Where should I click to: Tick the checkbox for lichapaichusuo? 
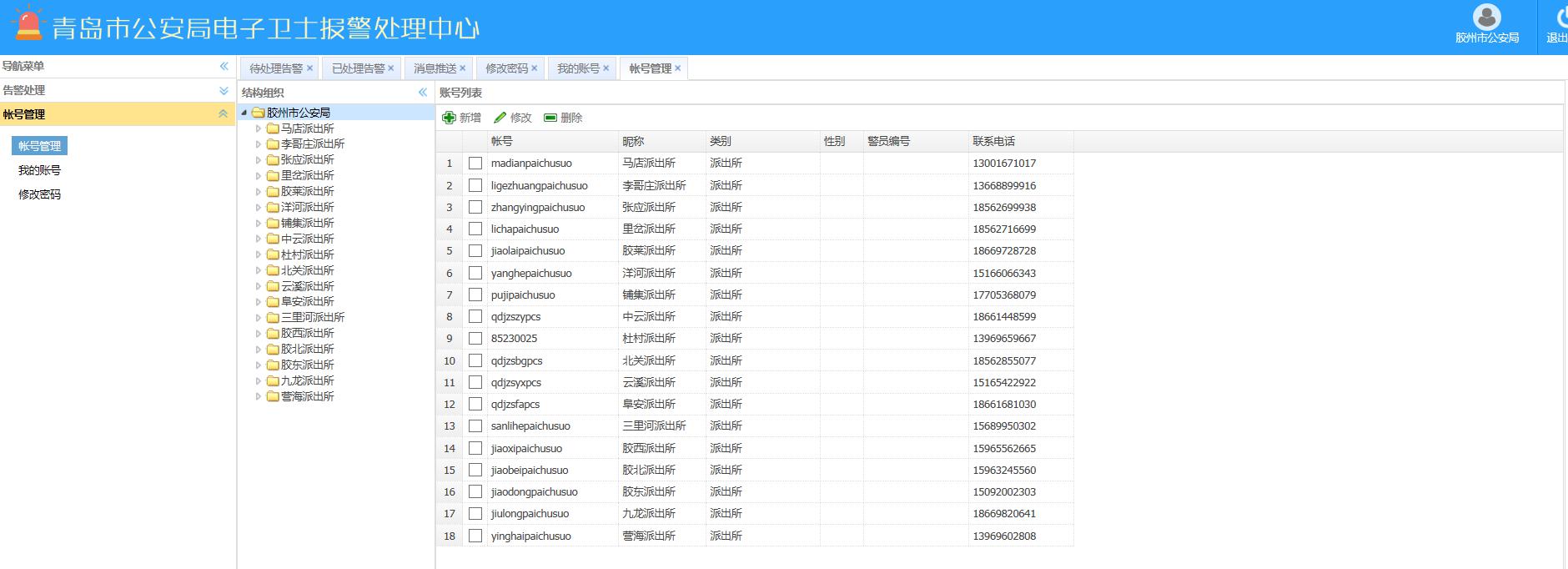tap(475, 229)
